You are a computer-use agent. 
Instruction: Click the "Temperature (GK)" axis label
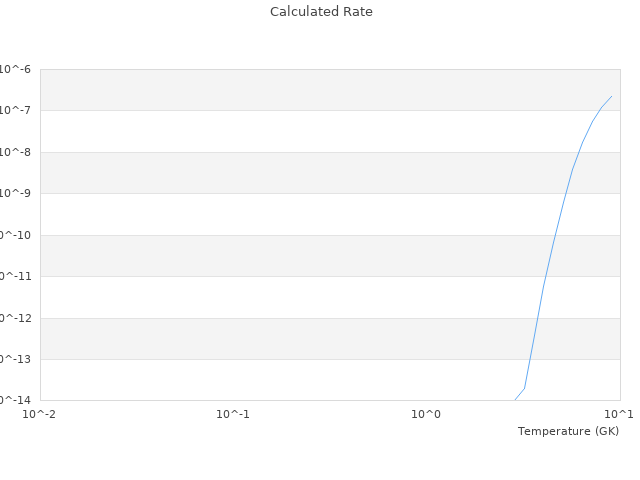568,431
